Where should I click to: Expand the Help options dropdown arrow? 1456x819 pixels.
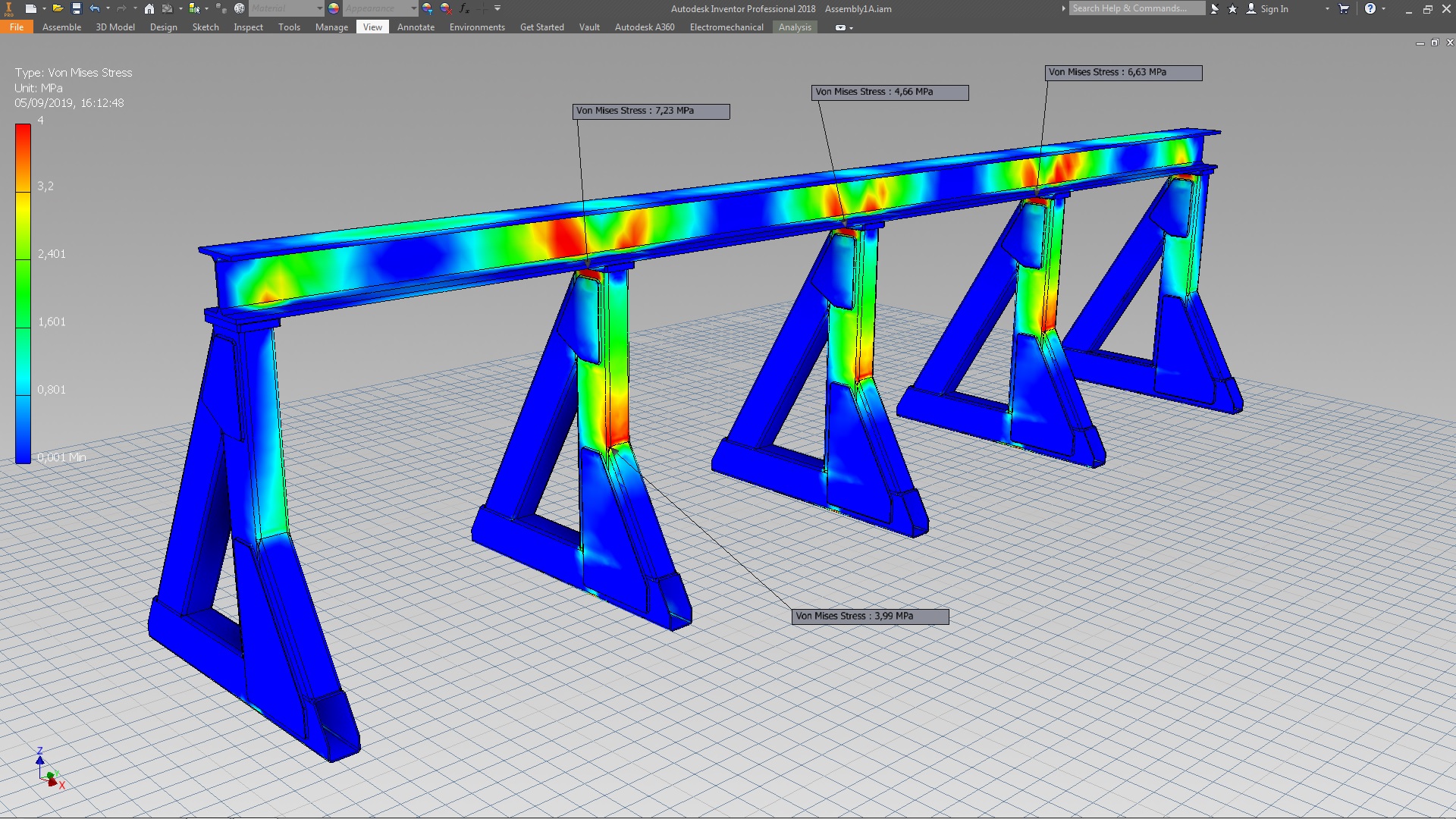1384,8
